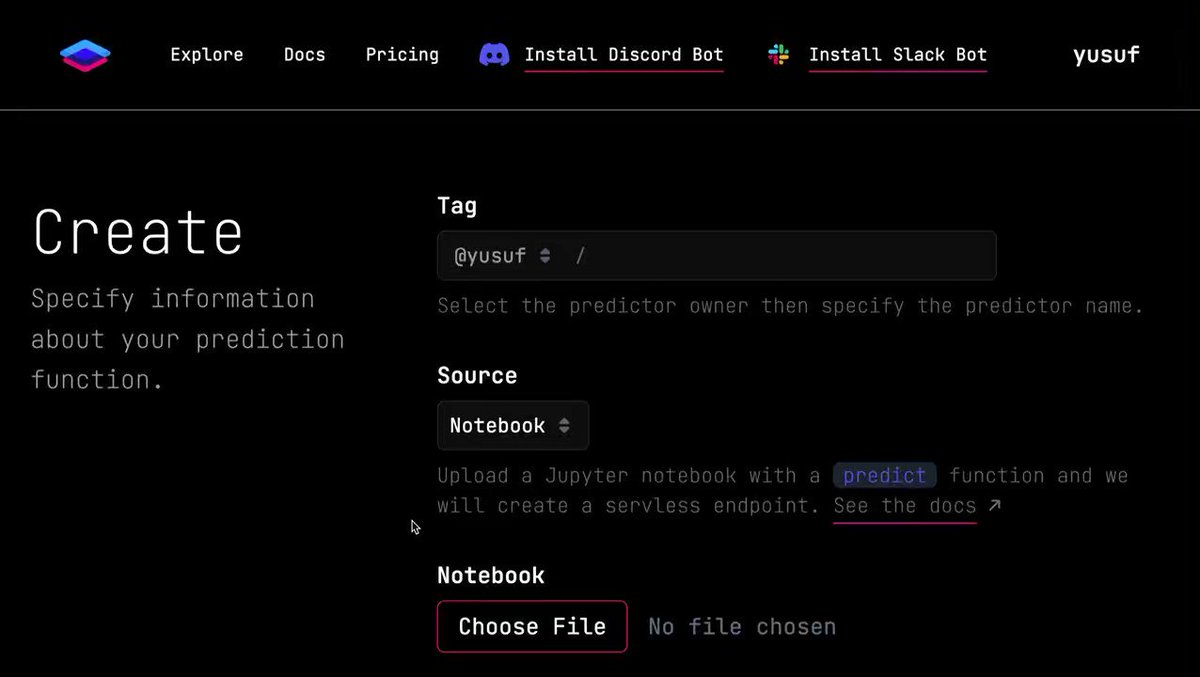Go to Docs in the navigation bar
Image resolution: width=1200 pixels, height=677 pixels.
(x=304, y=55)
